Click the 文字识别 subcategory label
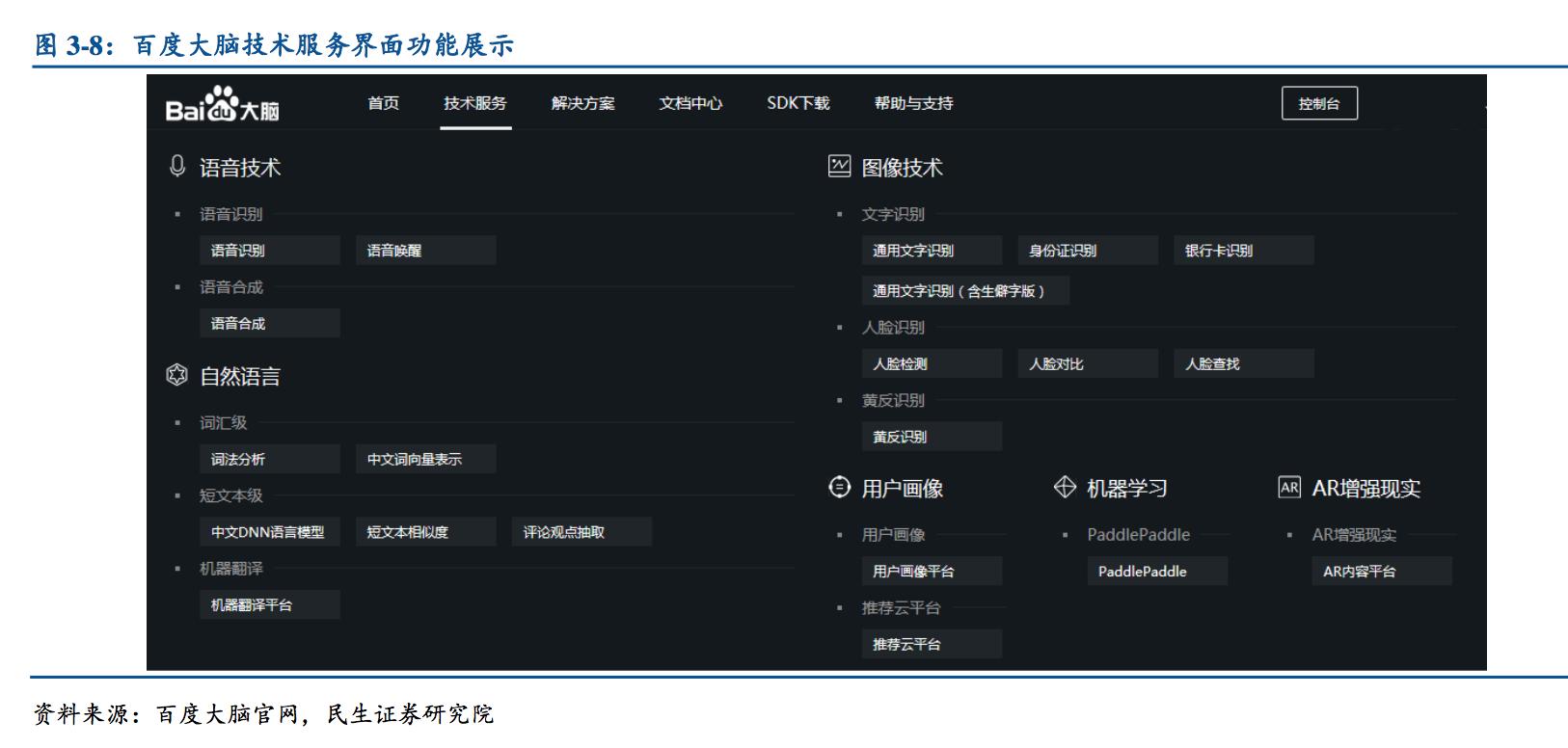1568x748 pixels. tap(893, 214)
